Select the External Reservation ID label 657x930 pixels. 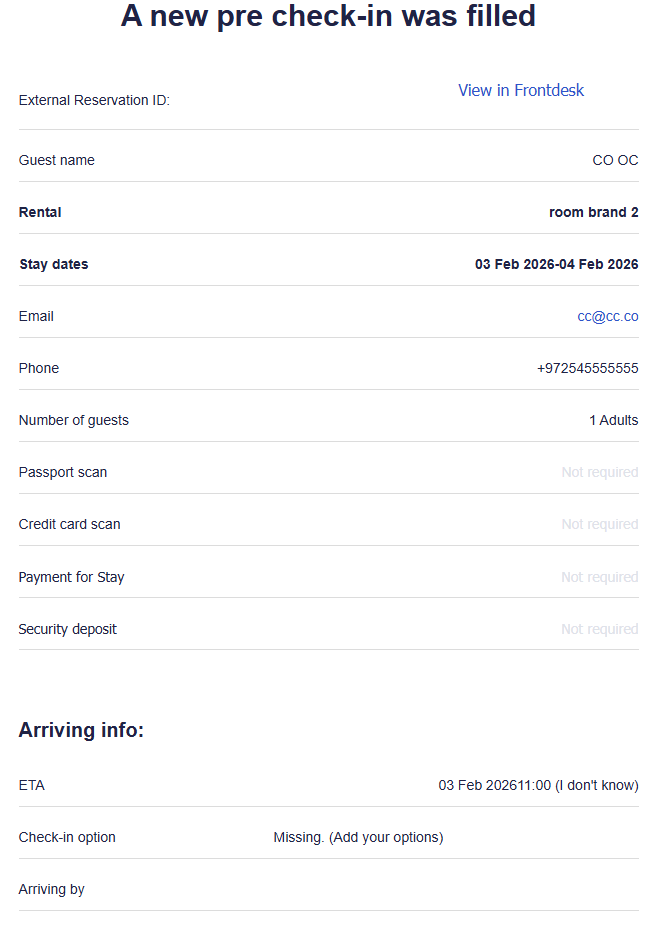[x=94, y=100]
